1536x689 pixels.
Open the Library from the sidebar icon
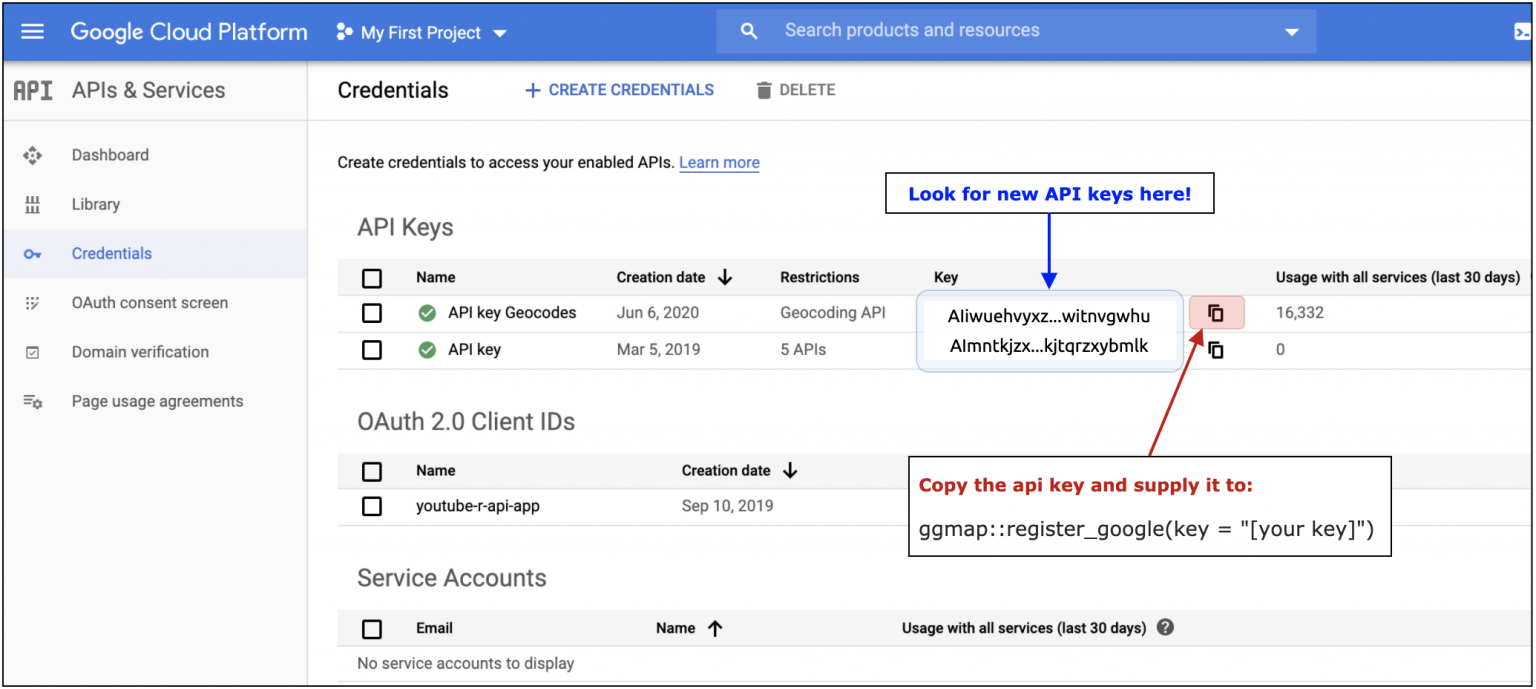(32, 204)
